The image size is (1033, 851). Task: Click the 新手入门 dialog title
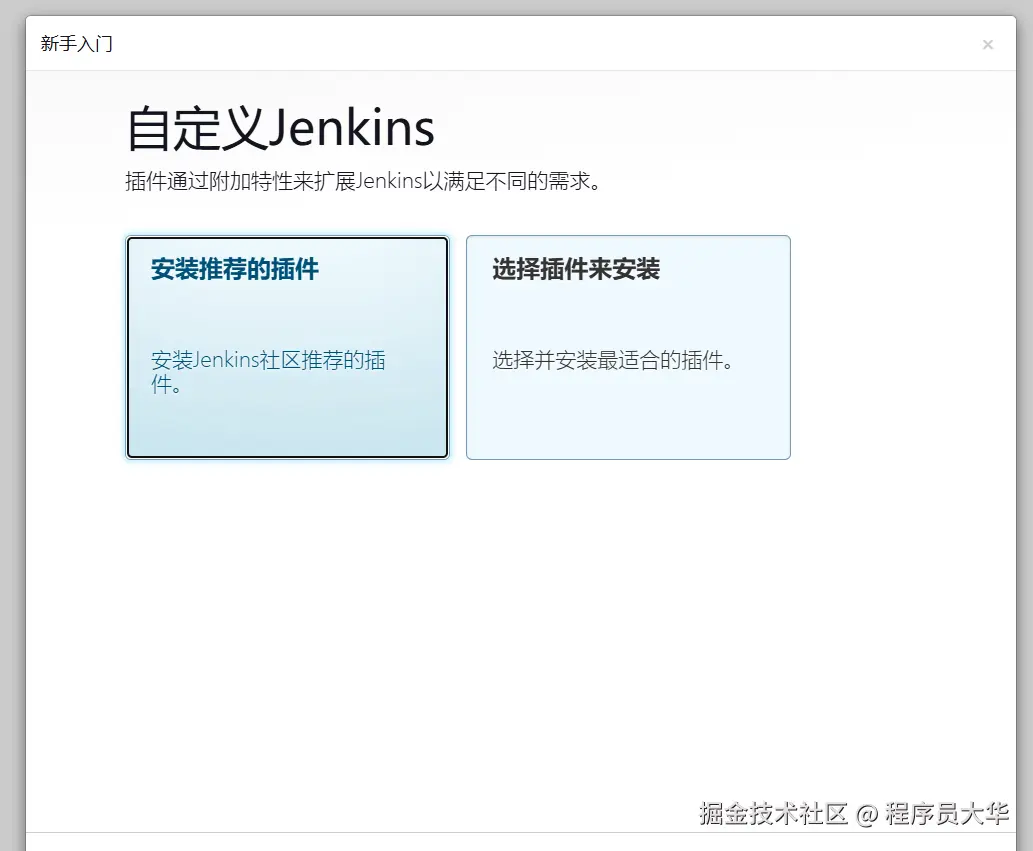[76, 43]
